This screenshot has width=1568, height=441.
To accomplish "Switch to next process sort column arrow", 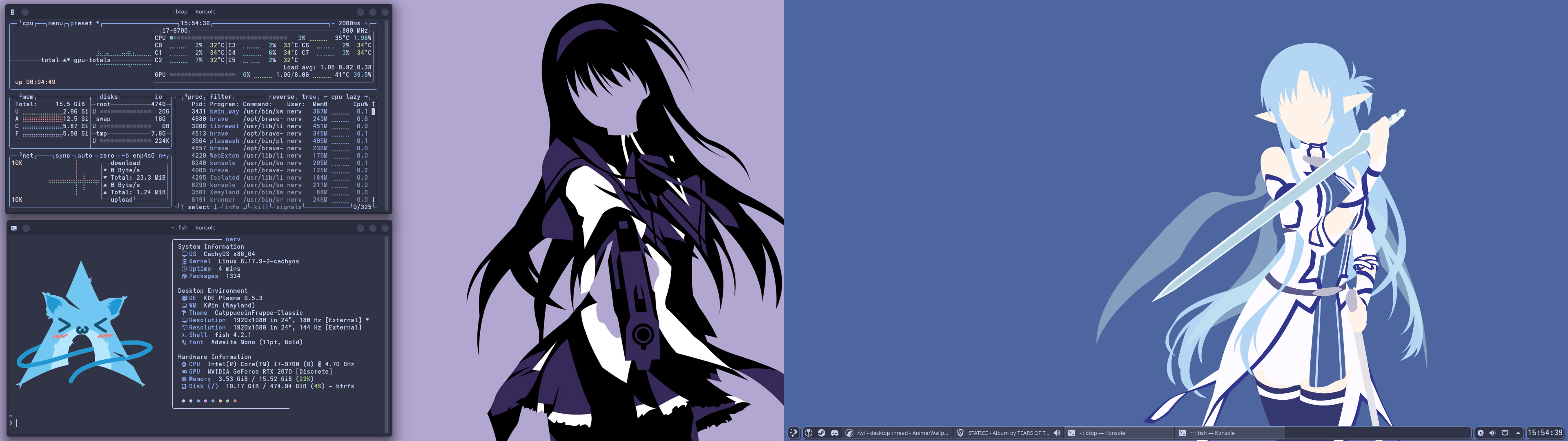I will coord(366,97).
